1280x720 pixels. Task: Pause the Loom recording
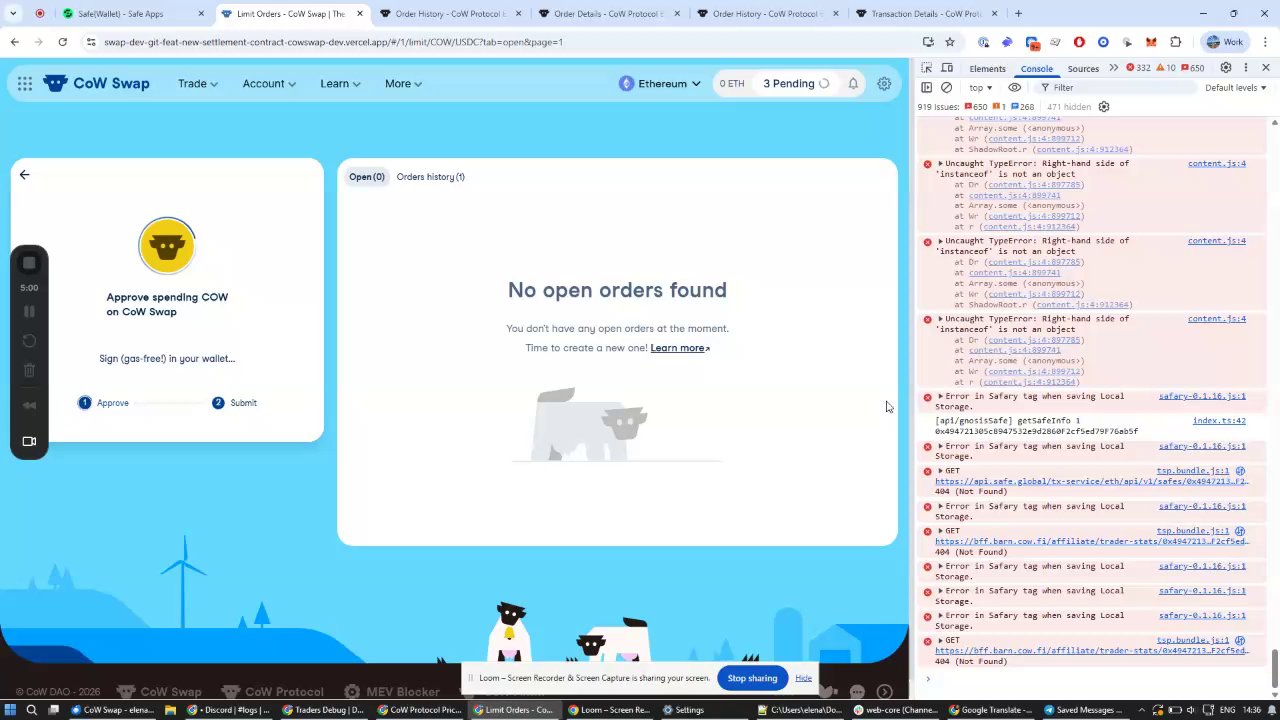[x=29, y=311]
